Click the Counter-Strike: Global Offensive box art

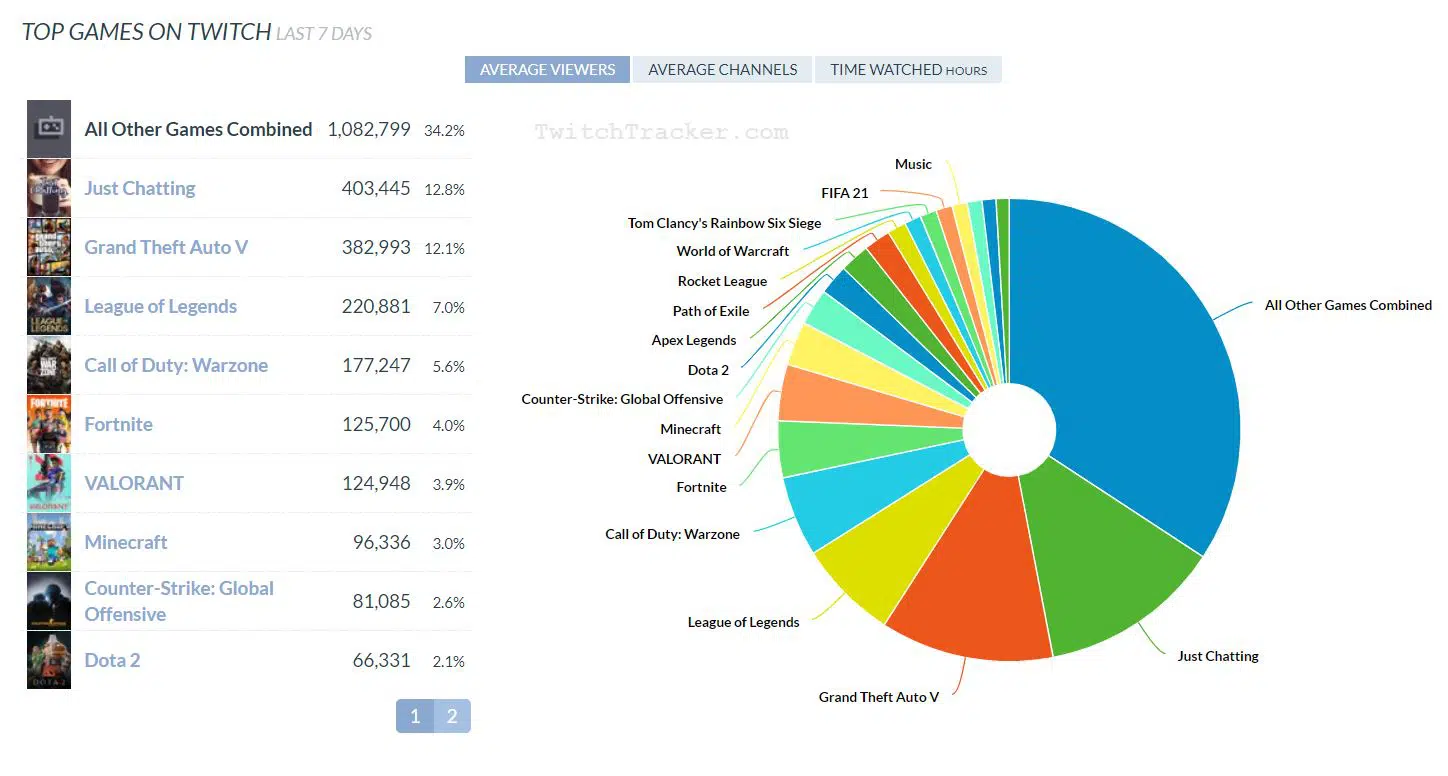(49, 601)
